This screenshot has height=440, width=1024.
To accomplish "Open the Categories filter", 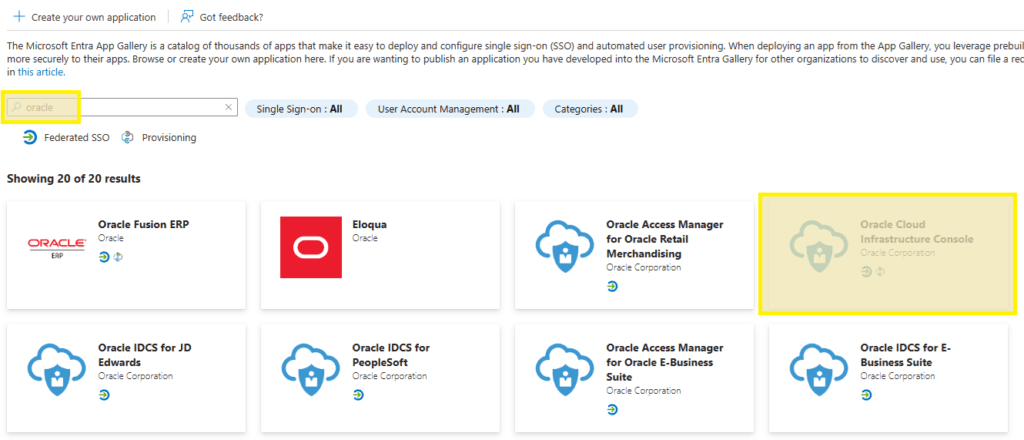I will point(590,109).
